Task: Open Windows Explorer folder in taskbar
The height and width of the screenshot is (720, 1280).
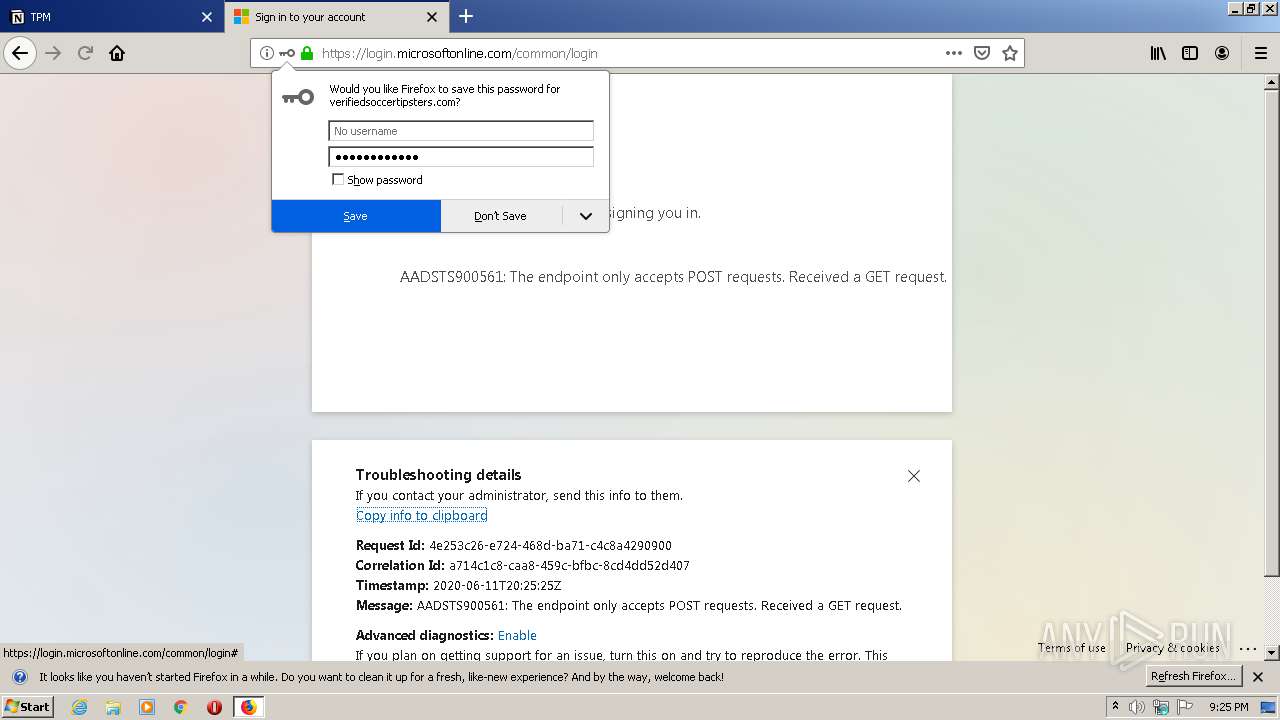Action: (113, 707)
